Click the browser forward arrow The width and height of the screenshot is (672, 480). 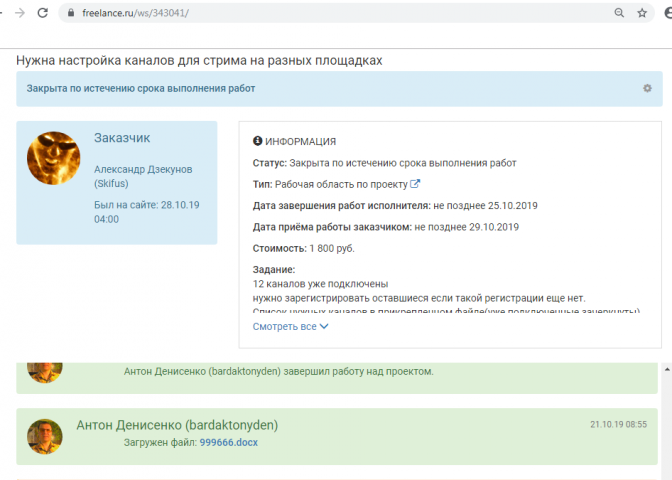pos(20,13)
